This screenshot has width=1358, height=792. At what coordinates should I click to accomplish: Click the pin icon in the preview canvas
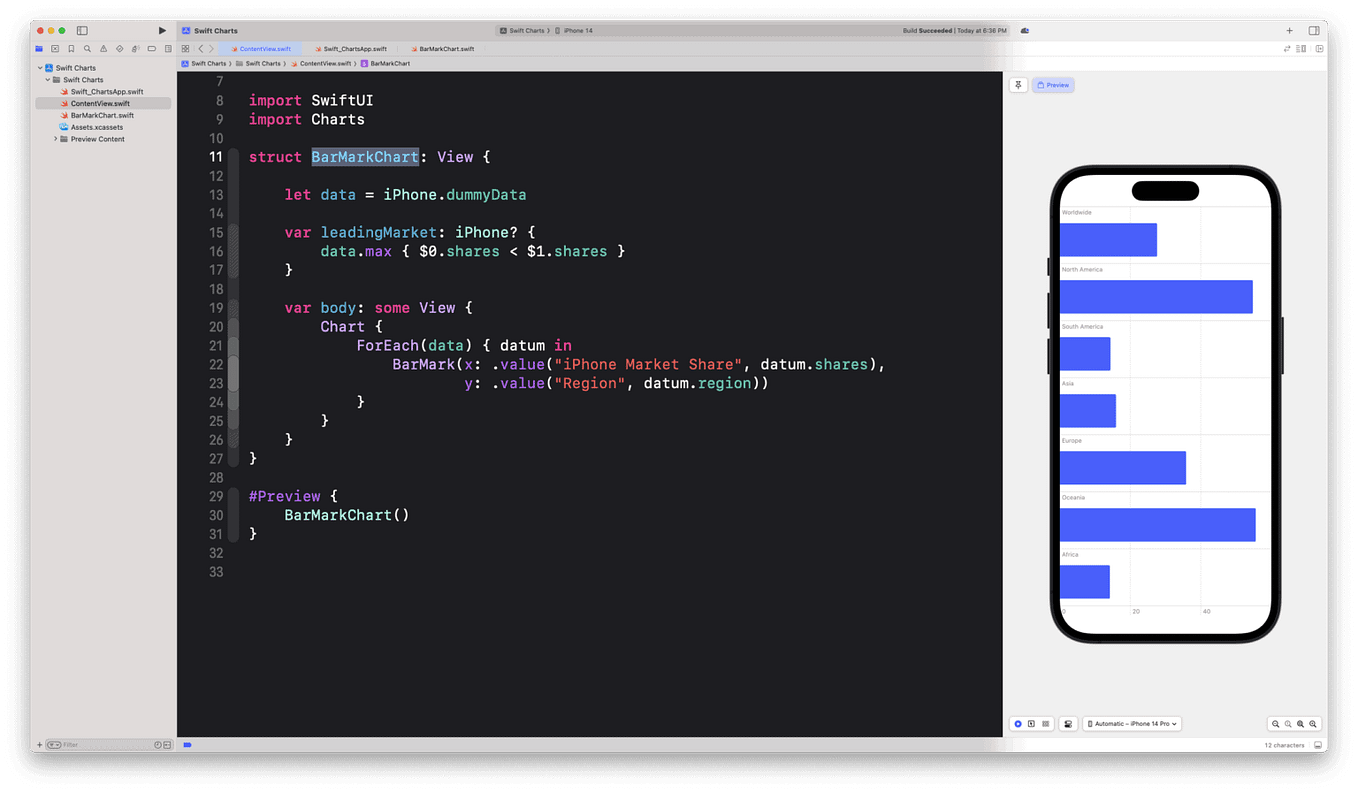[1018, 85]
